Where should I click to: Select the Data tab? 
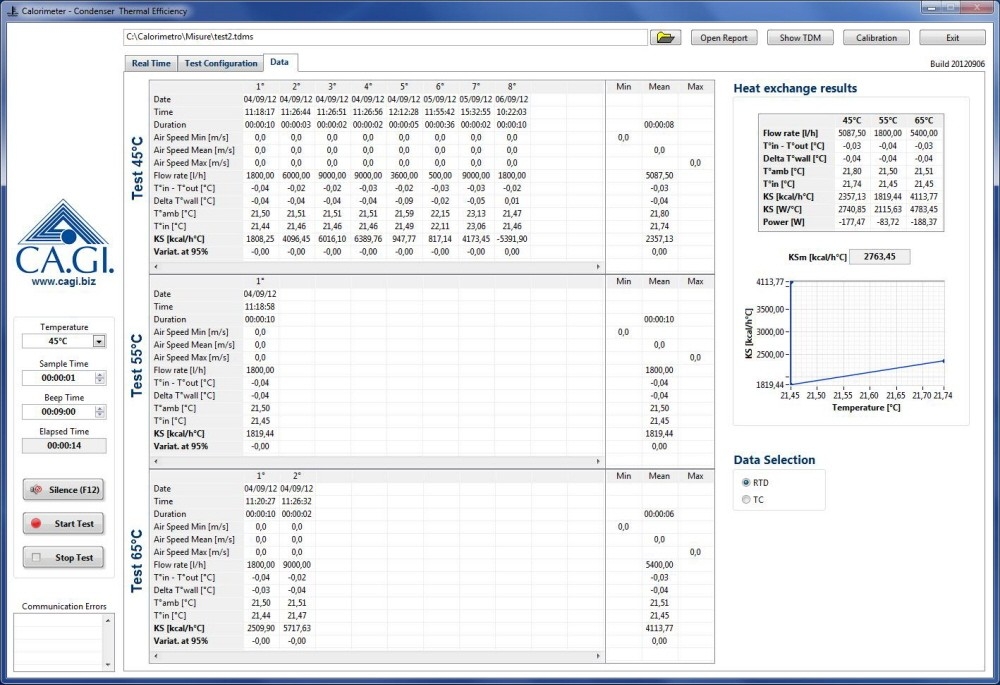(x=279, y=62)
